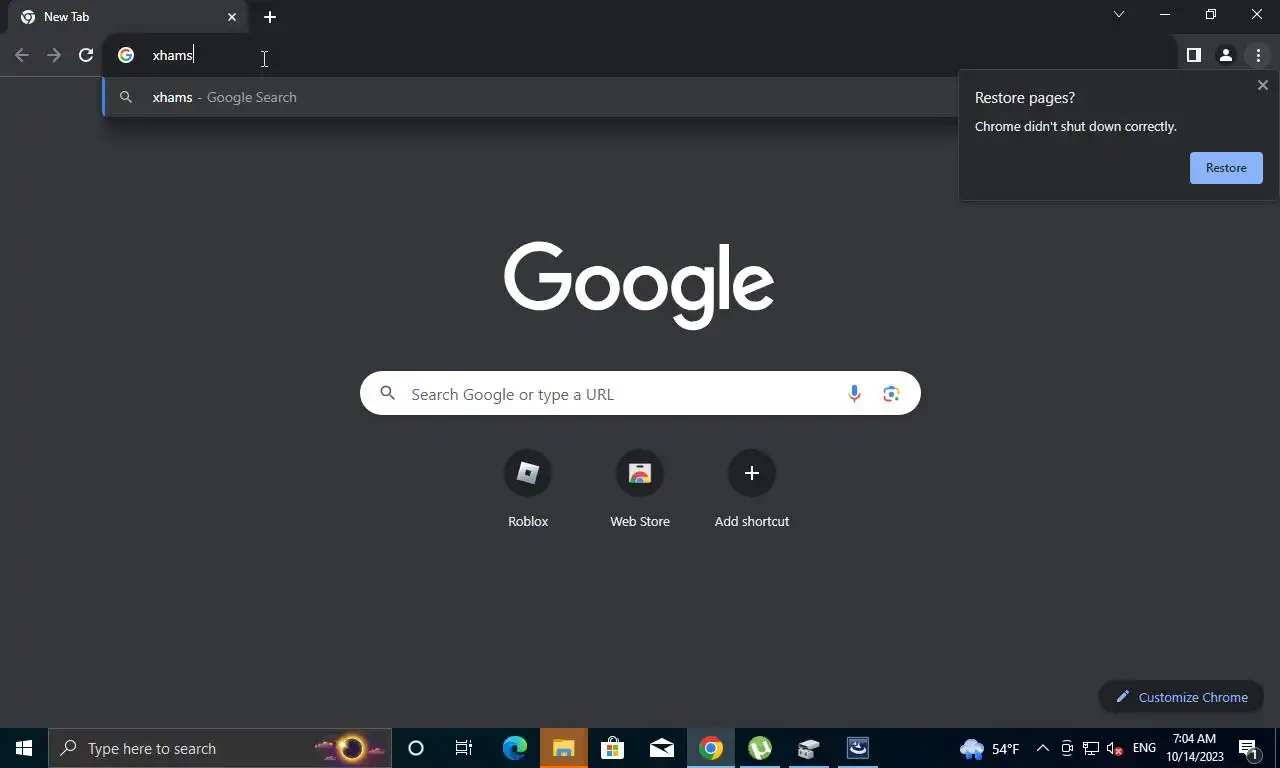1280x768 pixels.
Task: Open a new tab with plus button
Action: tap(270, 17)
